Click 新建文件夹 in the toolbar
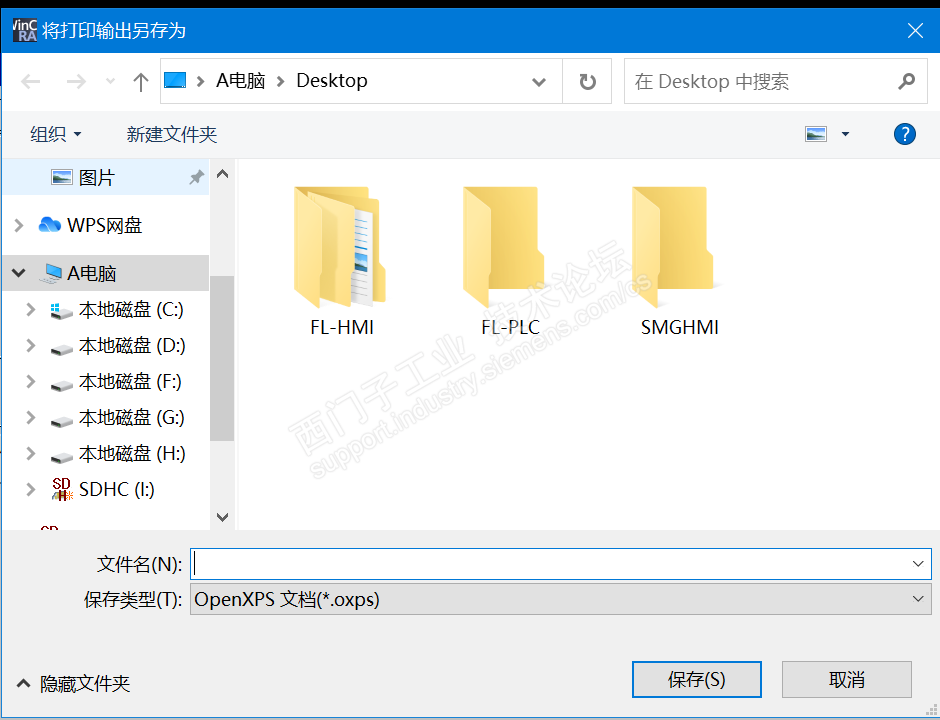This screenshot has height=720, width=940. click(x=171, y=134)
